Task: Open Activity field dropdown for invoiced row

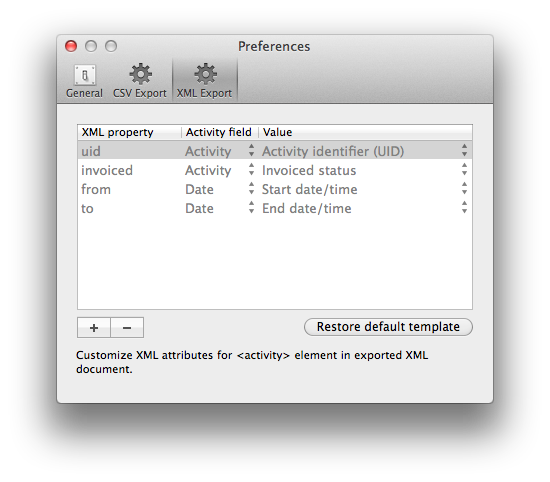Action: tap(220, 170)
